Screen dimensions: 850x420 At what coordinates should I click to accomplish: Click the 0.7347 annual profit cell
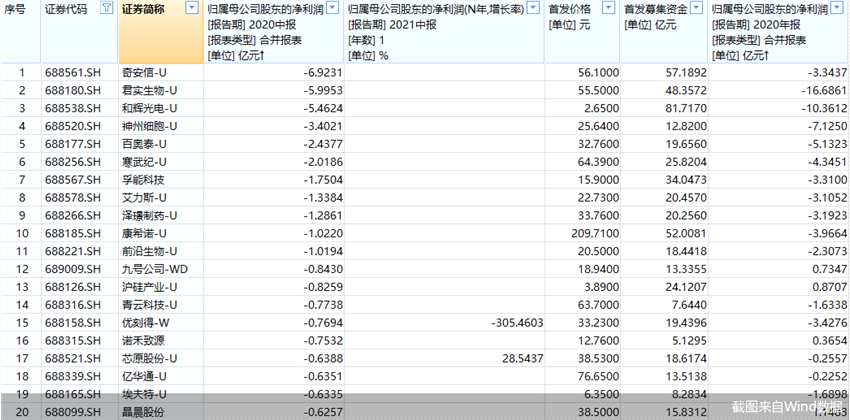[x=829, y=269]
